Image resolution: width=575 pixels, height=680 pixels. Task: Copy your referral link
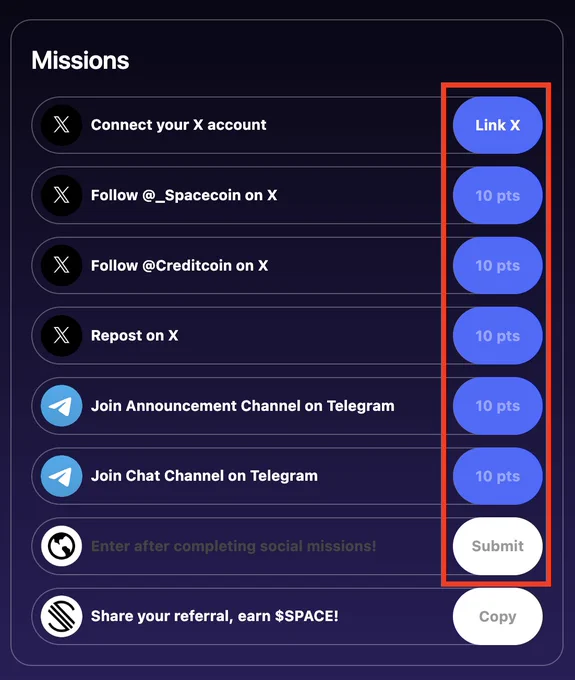coord(498,616)
